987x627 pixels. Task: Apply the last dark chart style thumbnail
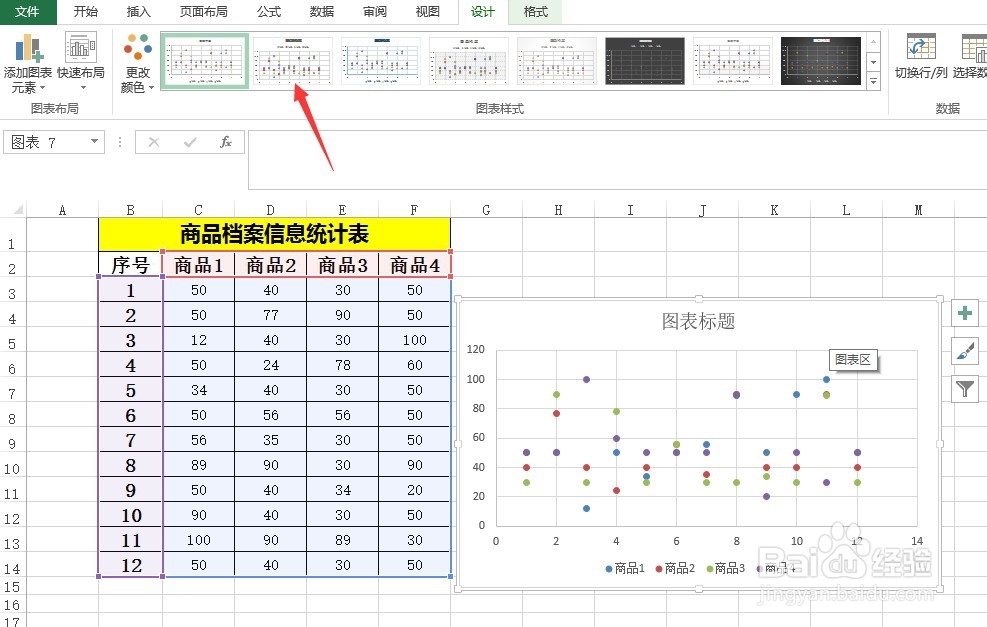click(x=821, y=61)
